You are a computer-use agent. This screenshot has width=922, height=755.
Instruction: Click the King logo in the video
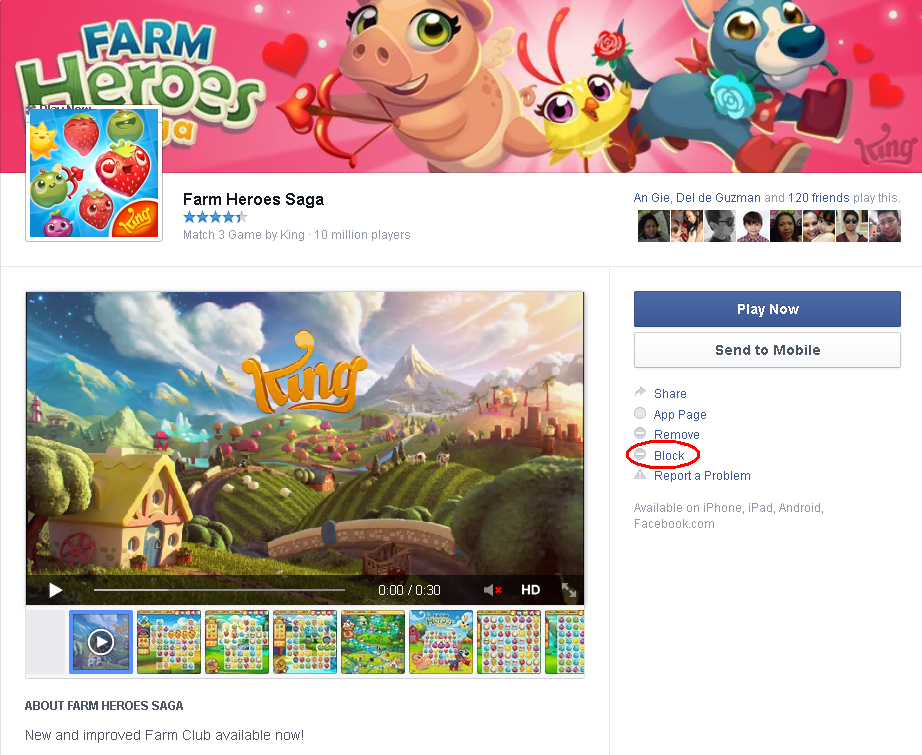(x=304, y=373)
